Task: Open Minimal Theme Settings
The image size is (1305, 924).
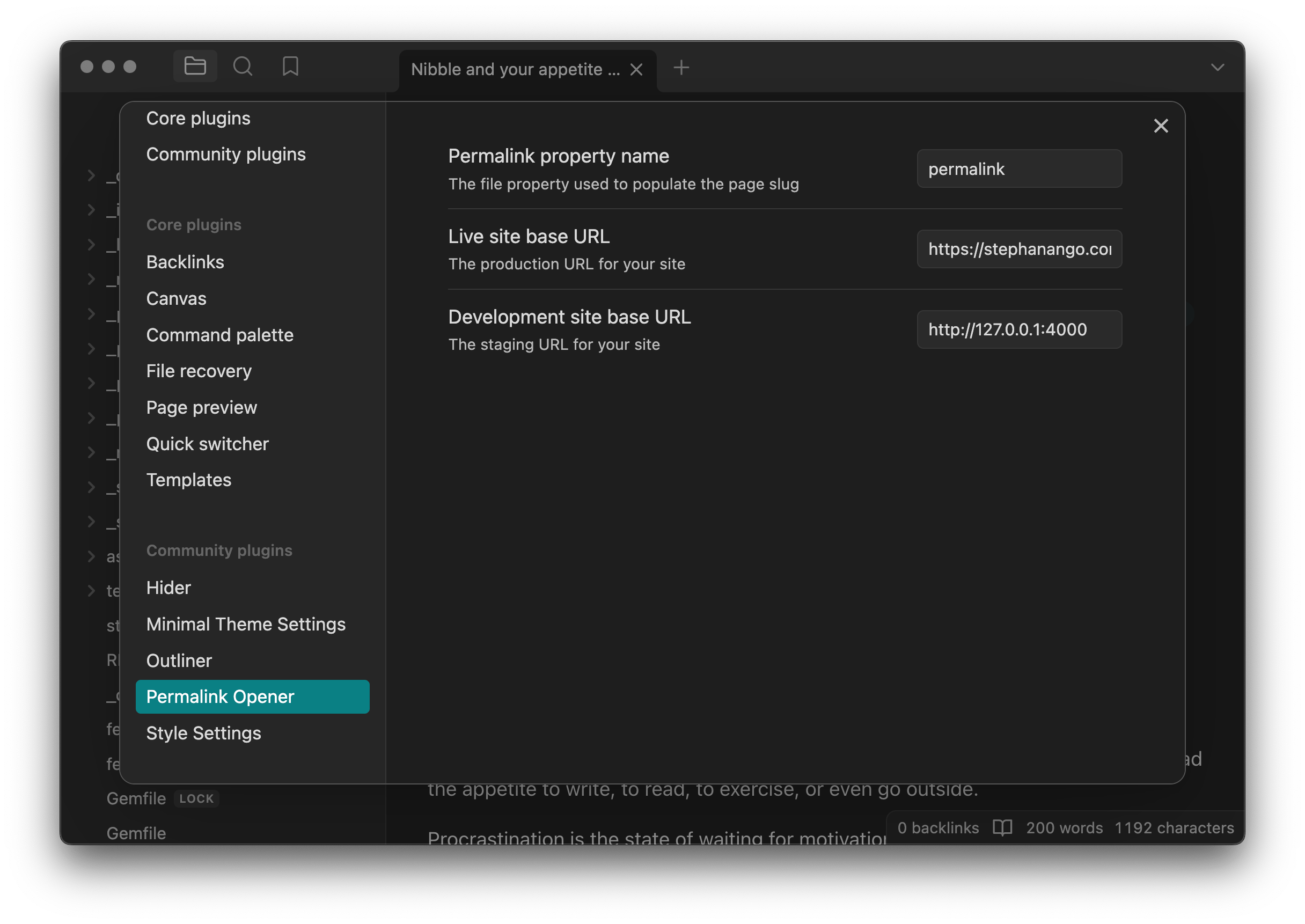Action: pos(245,624)
